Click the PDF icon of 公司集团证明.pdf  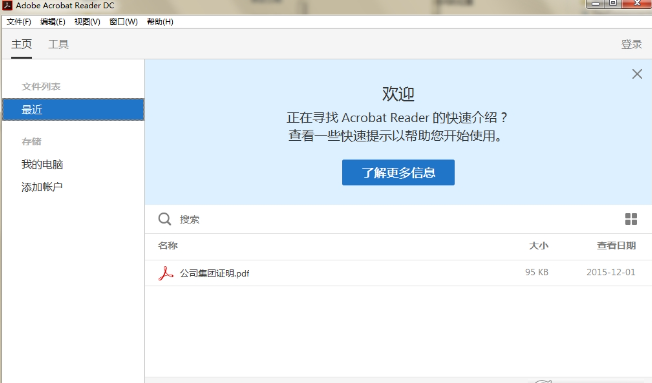[x=165, y=273]
